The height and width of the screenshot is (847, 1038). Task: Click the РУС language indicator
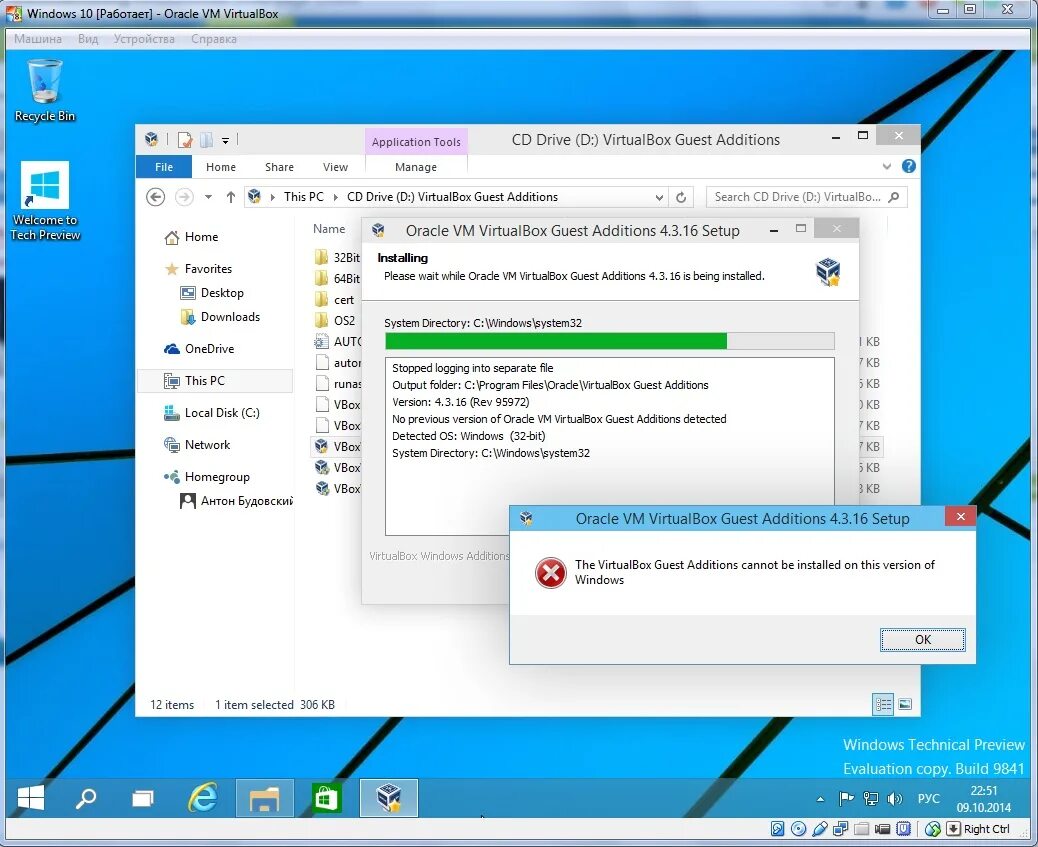tap(928, 799)
